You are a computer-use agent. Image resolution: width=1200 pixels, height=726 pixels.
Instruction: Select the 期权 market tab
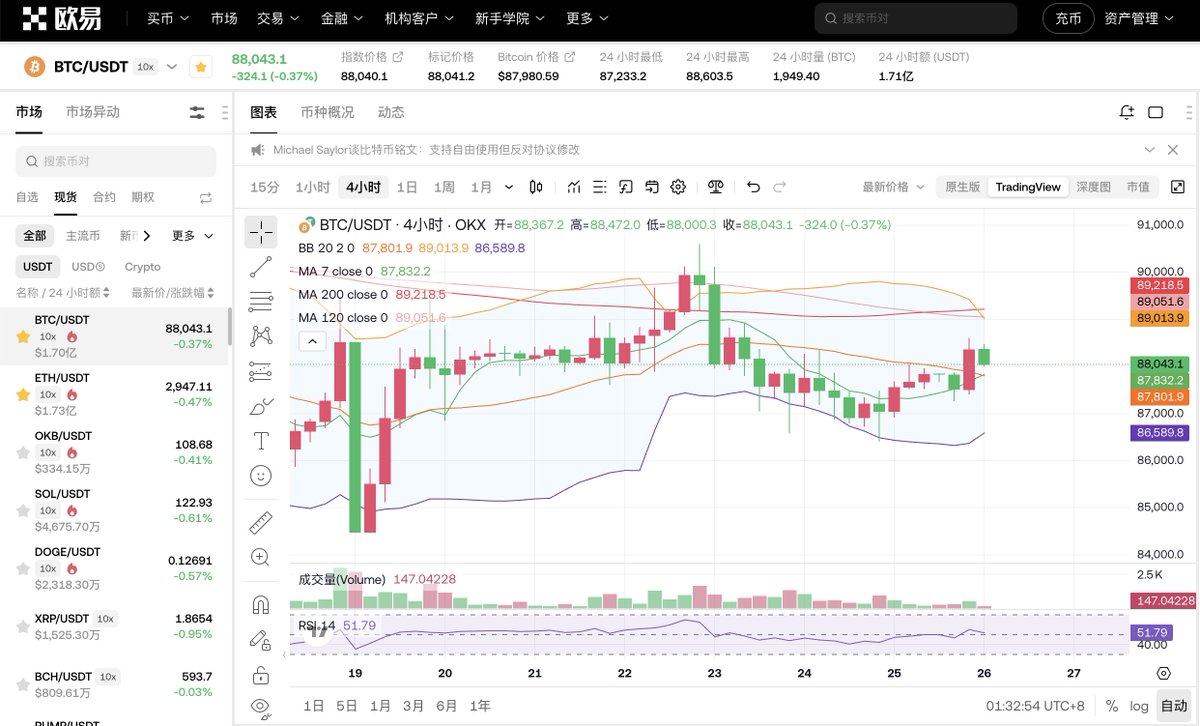[143, 197]
